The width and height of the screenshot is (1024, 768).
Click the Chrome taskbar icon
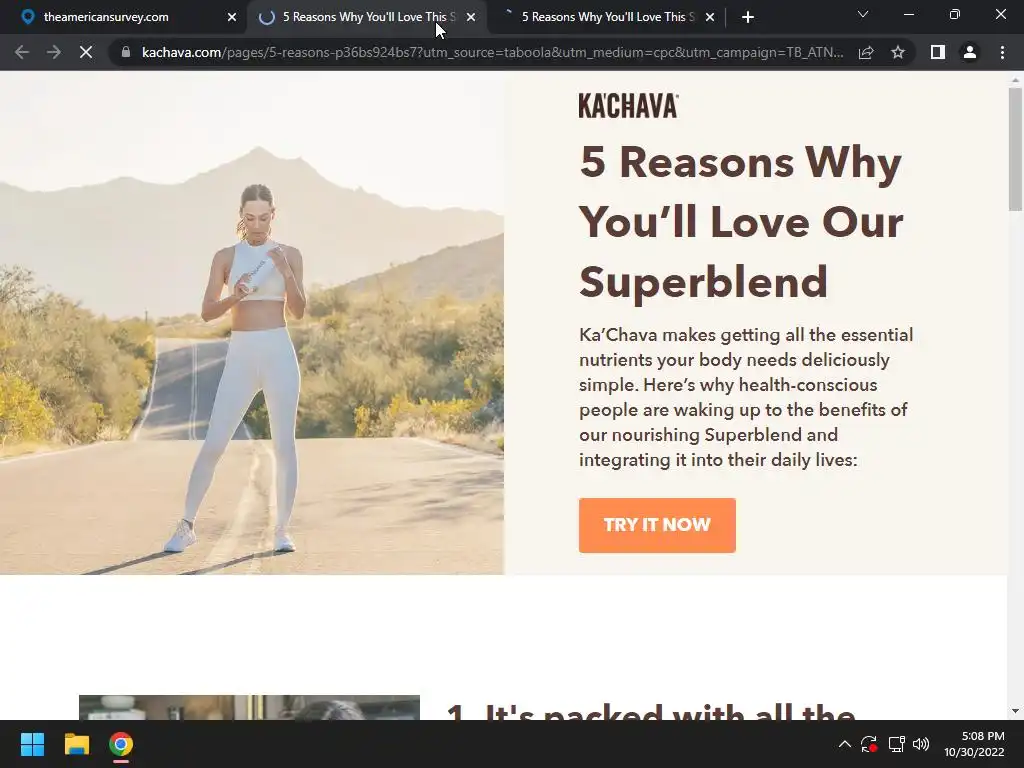click(x=121, y=744)
